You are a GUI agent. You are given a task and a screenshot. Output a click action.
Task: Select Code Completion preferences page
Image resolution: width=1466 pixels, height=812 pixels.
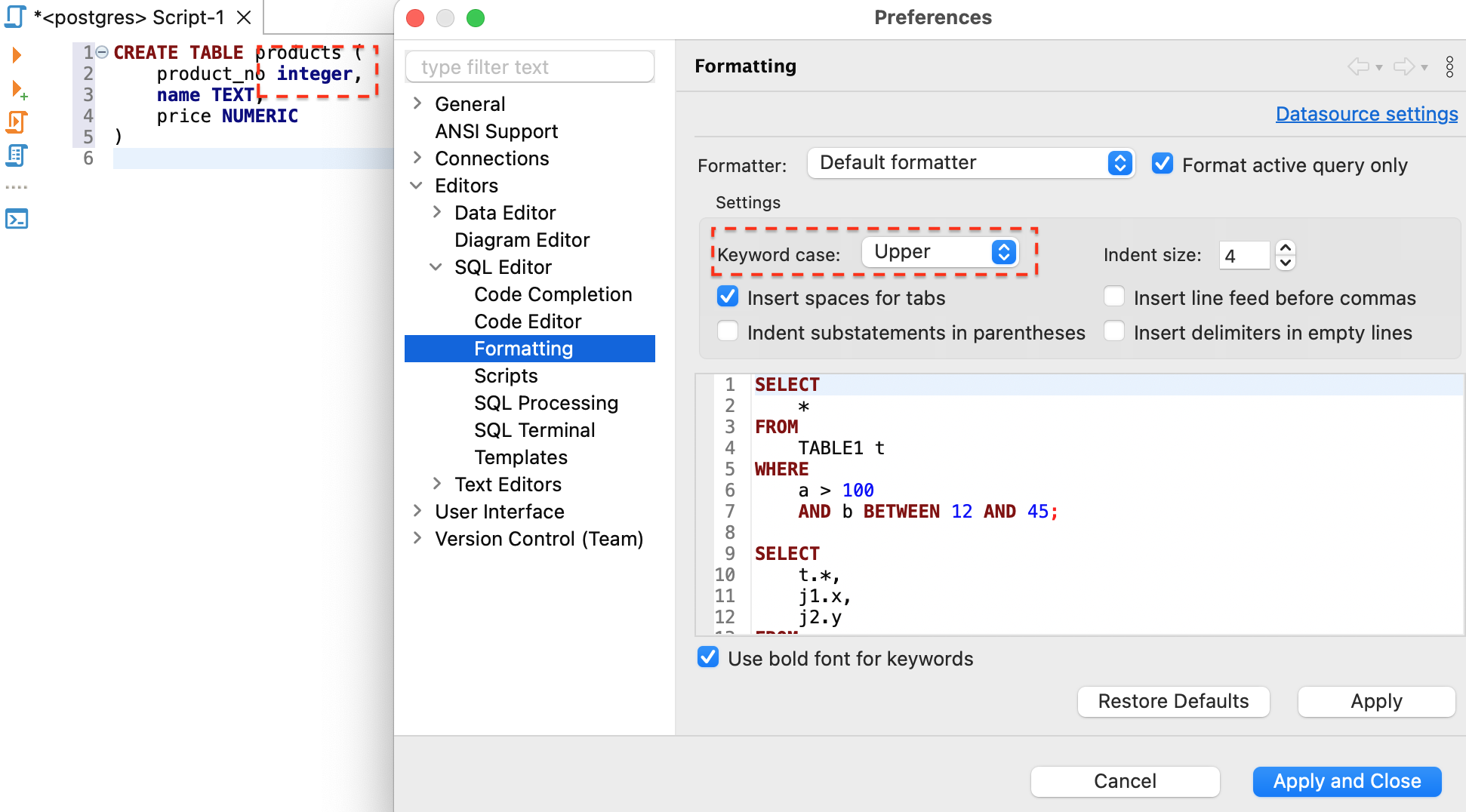pyautogui.click(x=553, y=294)
